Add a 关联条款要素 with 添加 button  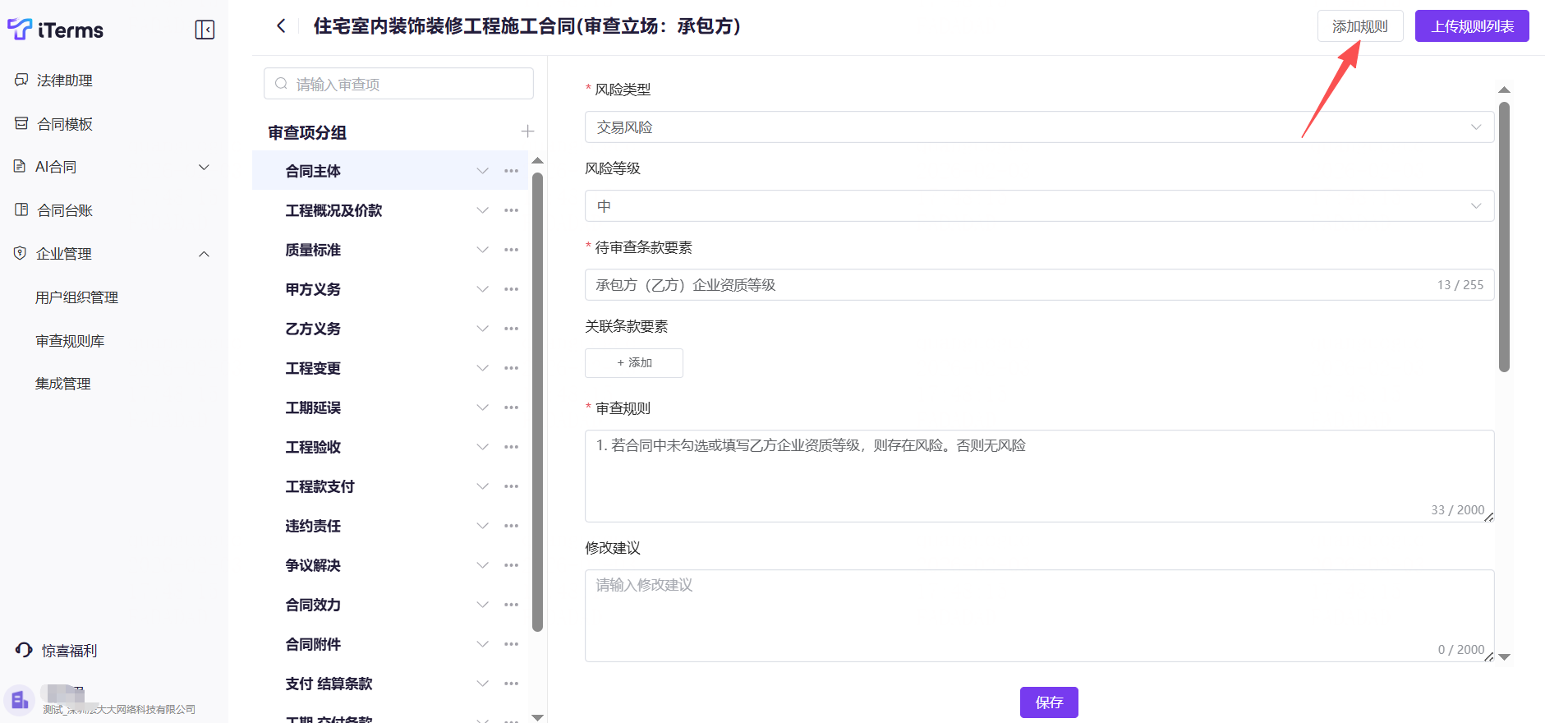(634, 363)
